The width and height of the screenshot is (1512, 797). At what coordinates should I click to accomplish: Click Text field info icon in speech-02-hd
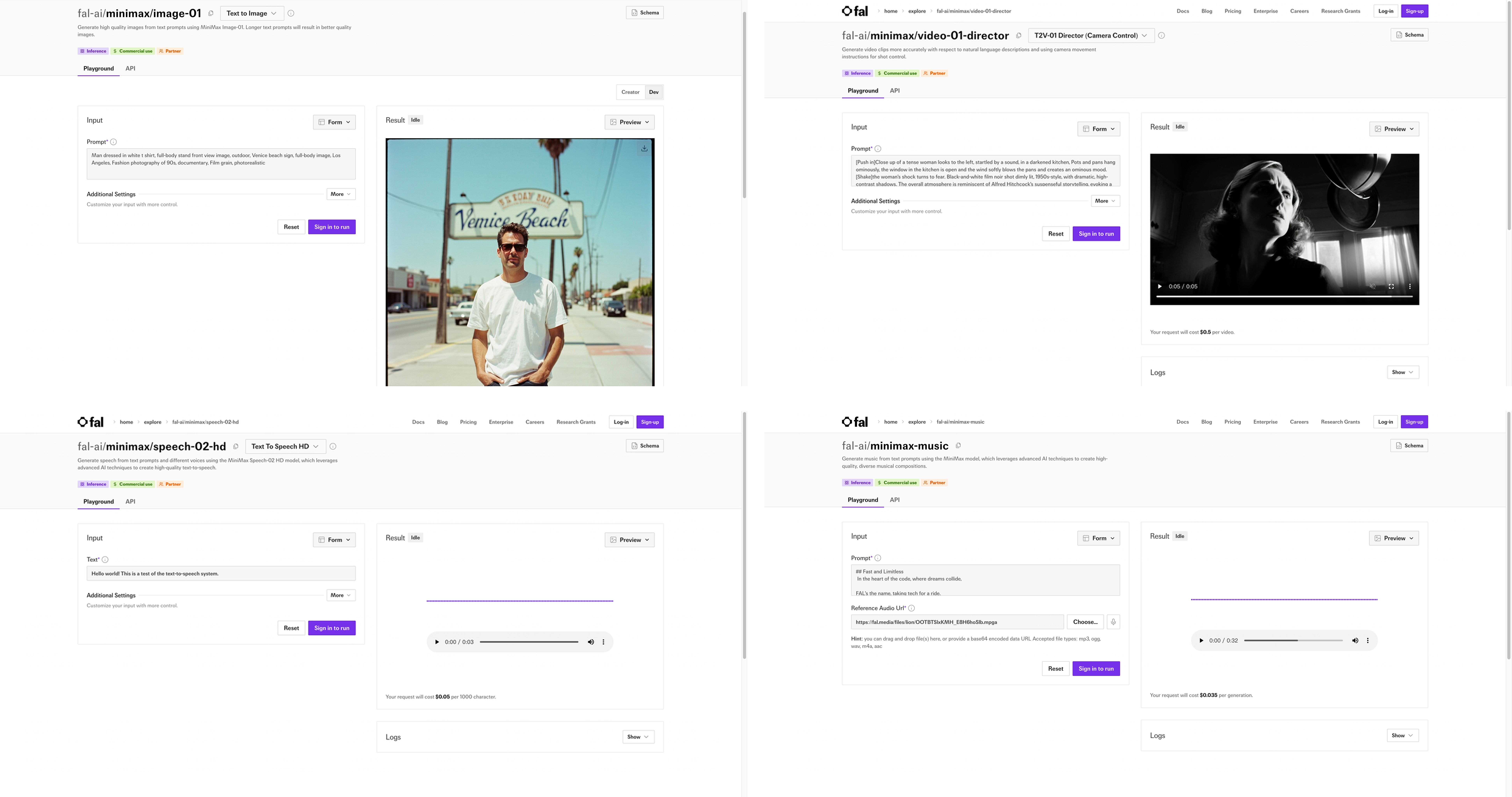[x=105, y=560]
